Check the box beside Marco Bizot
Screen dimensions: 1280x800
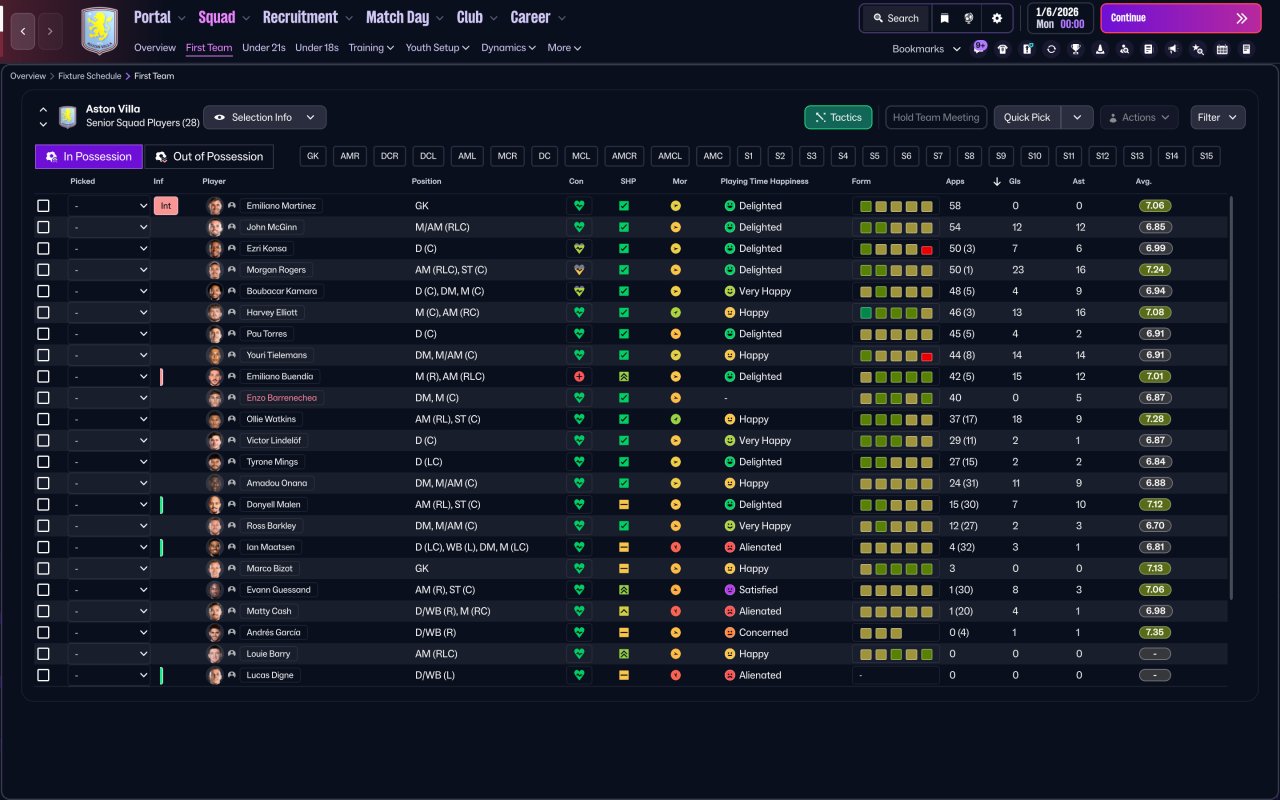(x=43, y=569)
